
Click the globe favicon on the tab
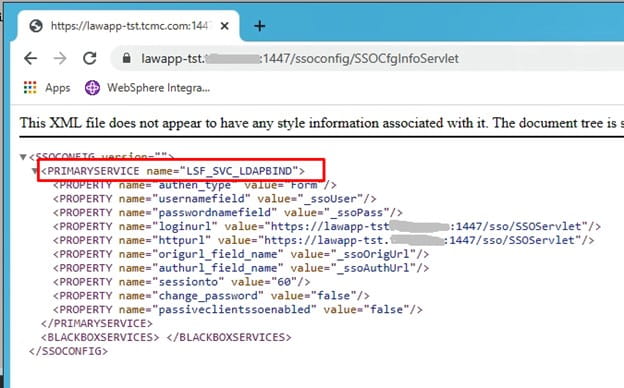36,26
